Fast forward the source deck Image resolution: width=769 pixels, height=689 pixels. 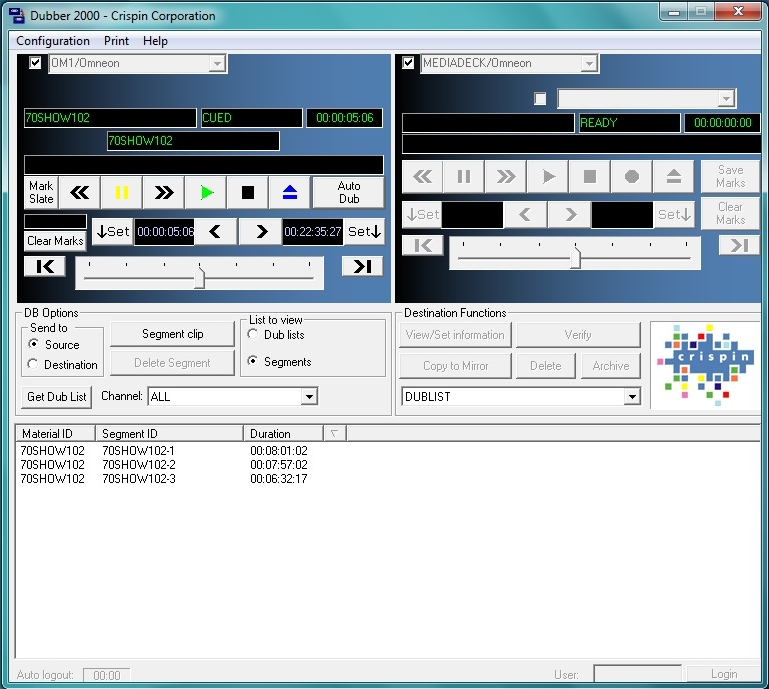click(x=164, y=192)
